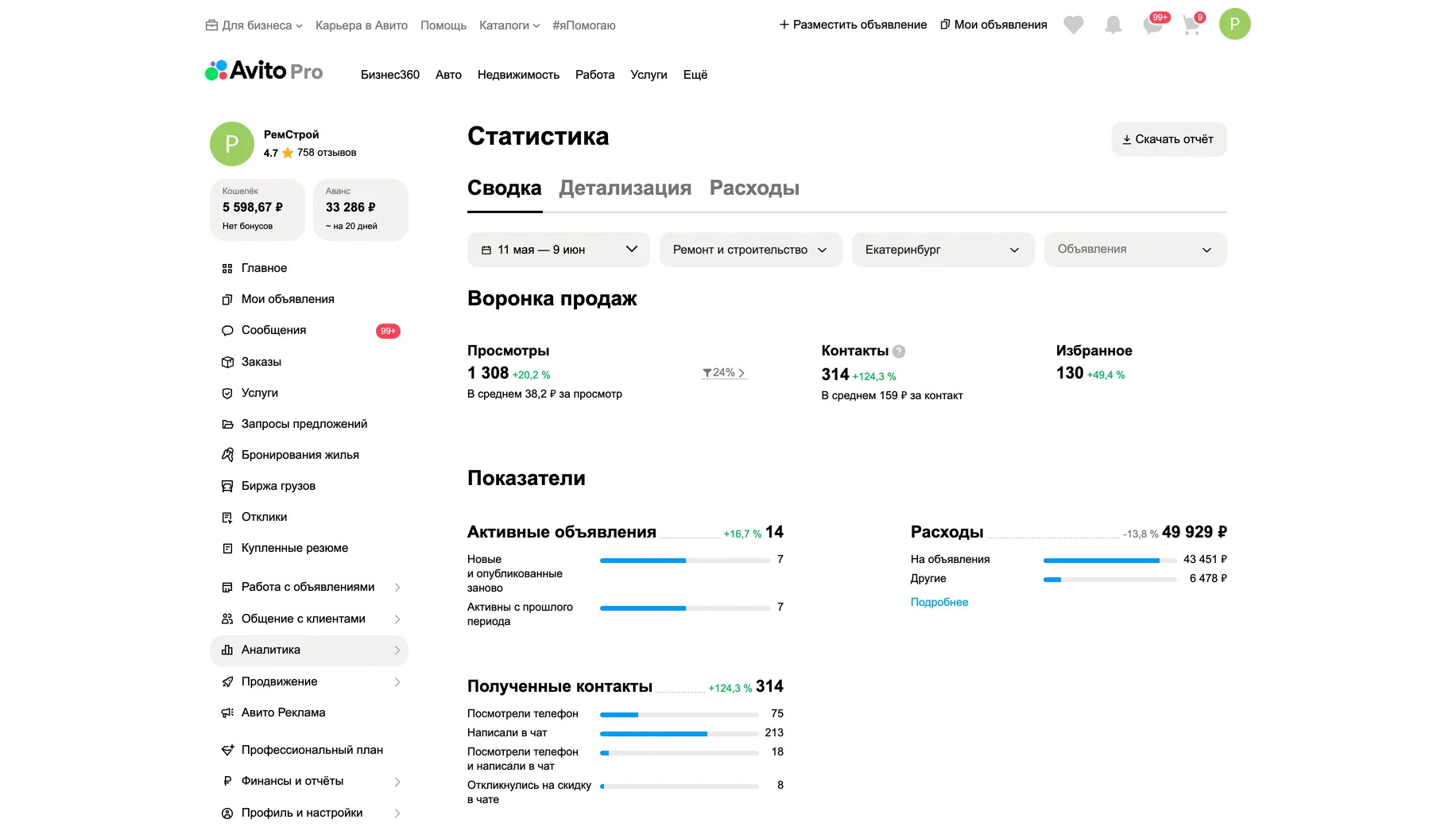Click the На объявления expenses progress bar
Image resolution: width=1456 pixels, height=827 pixels.
pyautogui.click(x=1110, y=561)
